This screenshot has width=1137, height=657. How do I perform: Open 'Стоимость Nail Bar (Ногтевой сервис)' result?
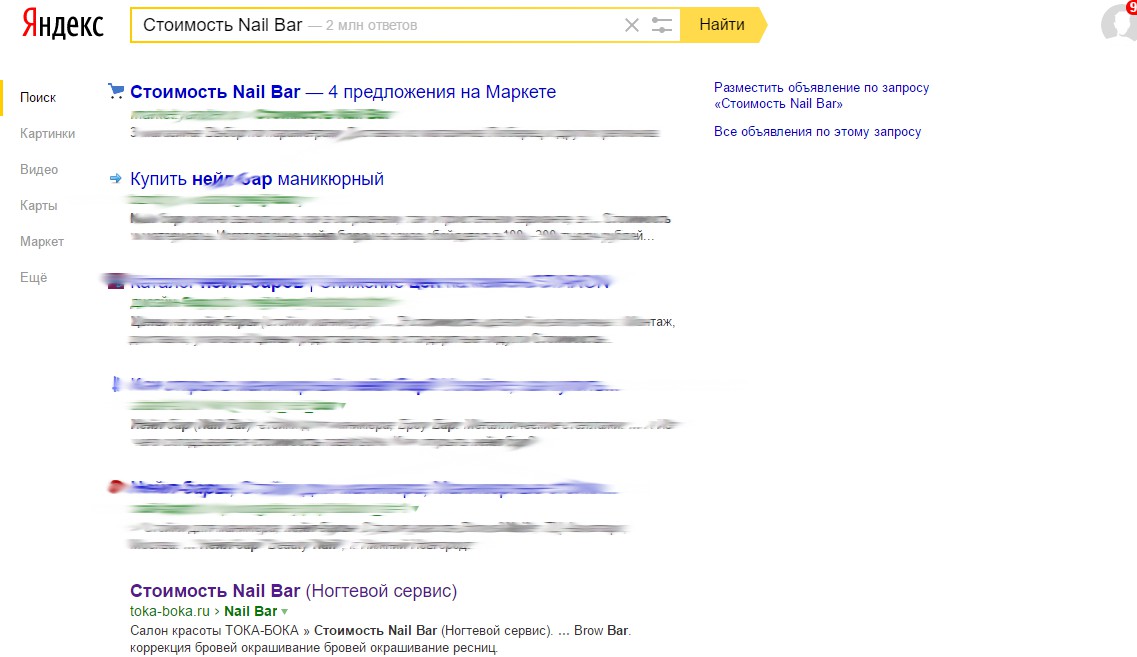294,591
